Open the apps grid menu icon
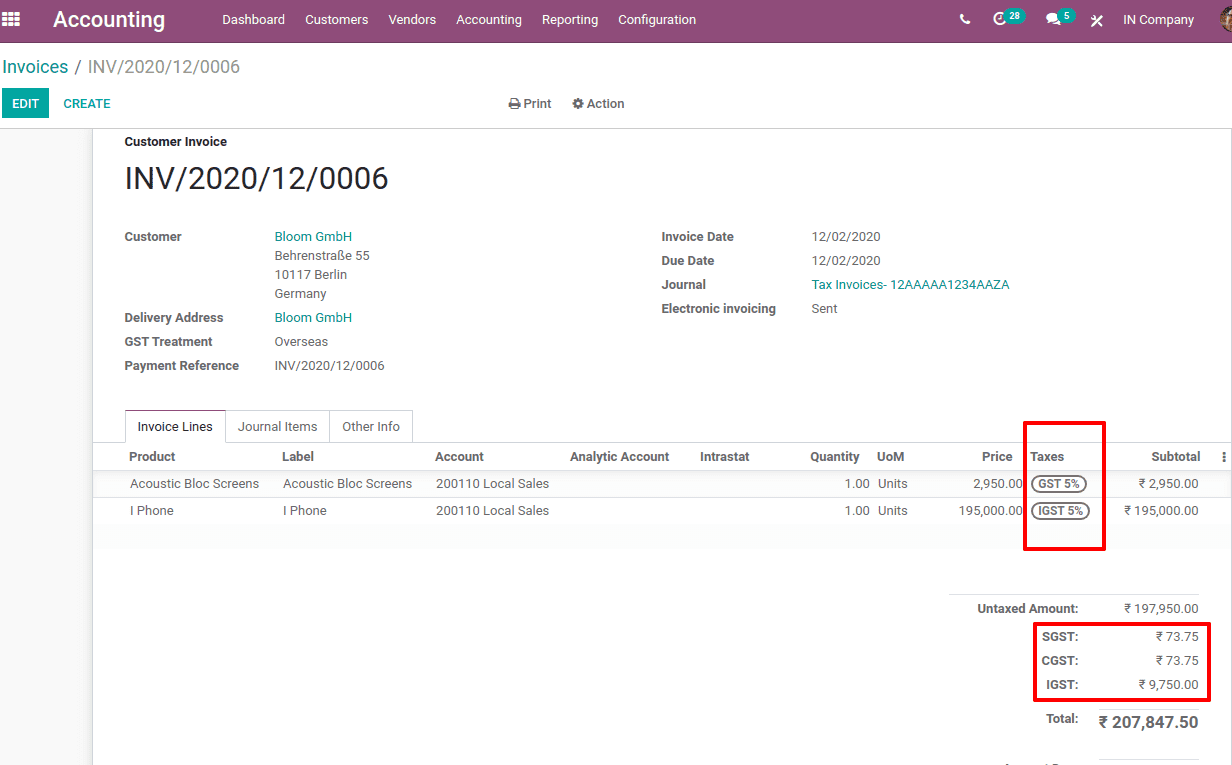 11,19
